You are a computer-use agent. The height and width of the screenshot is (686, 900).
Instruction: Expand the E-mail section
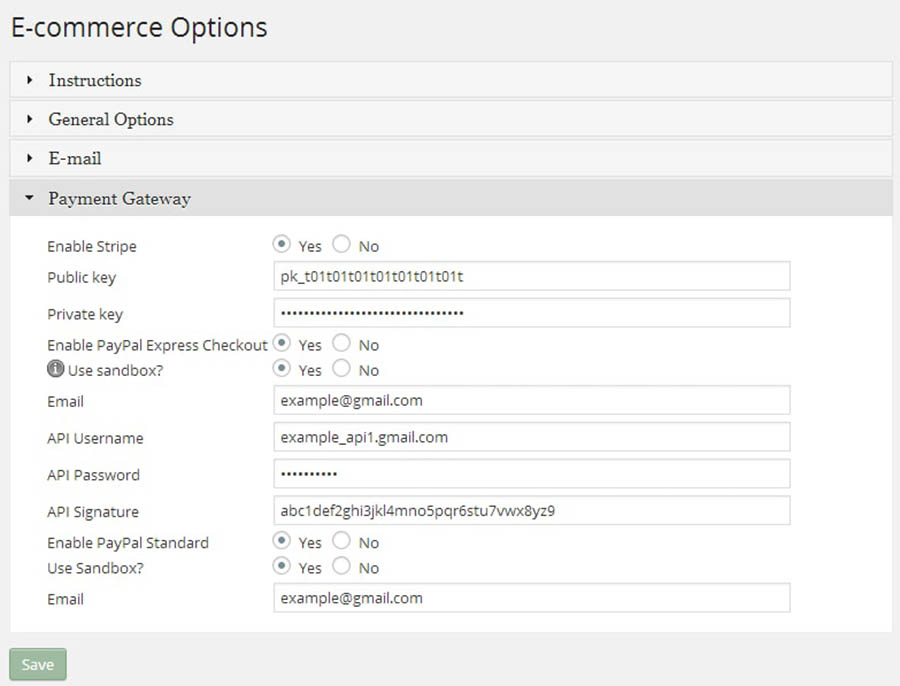(75, 158)
